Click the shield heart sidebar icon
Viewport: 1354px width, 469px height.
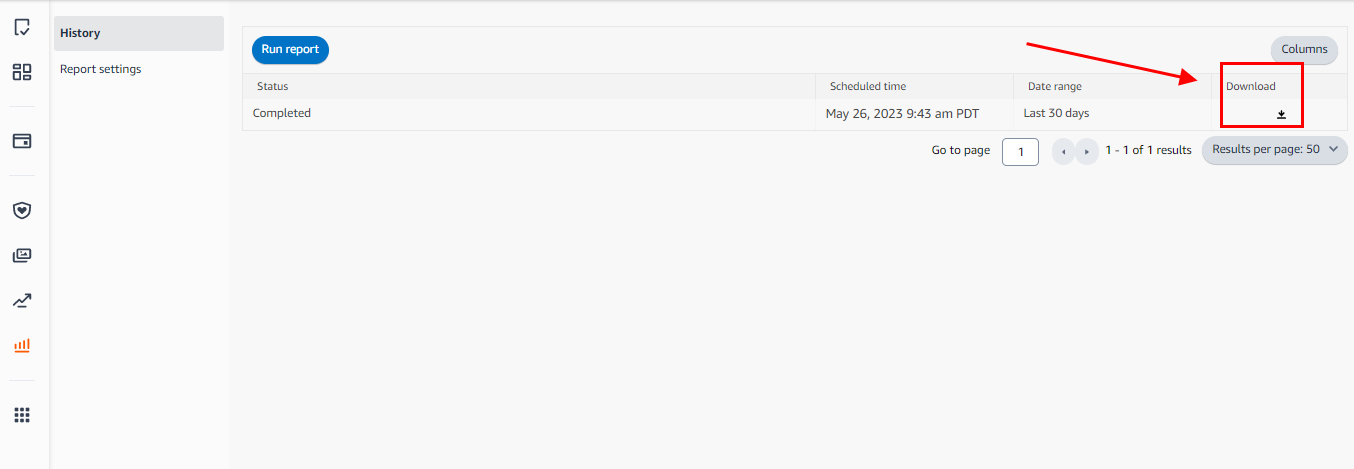(22, 210)
